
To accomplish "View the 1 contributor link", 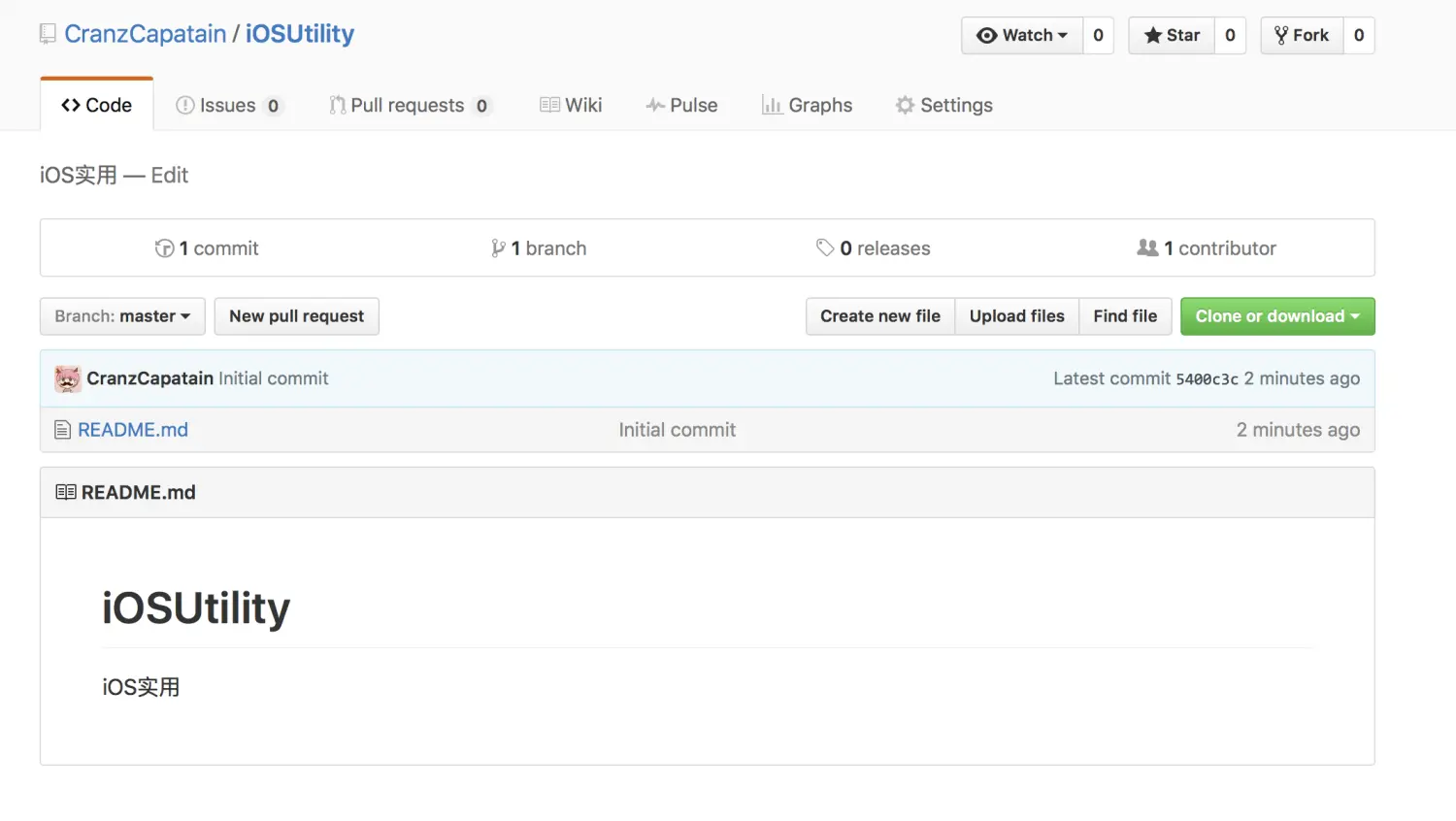I will click(x=1220, y=248).
